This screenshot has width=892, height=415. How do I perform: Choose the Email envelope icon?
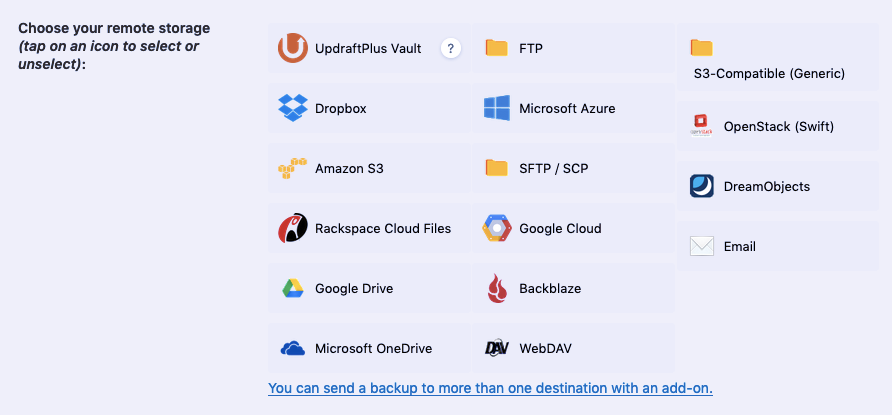(x=701, y=246)
